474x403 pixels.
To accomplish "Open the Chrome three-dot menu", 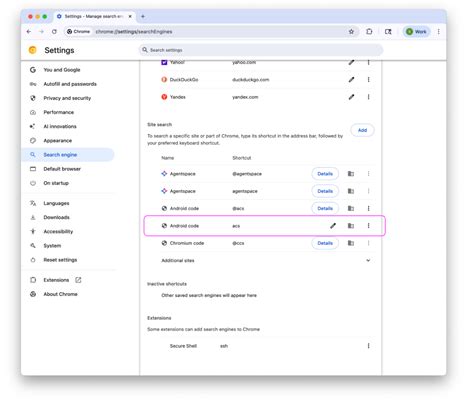I will click(439, 32).
